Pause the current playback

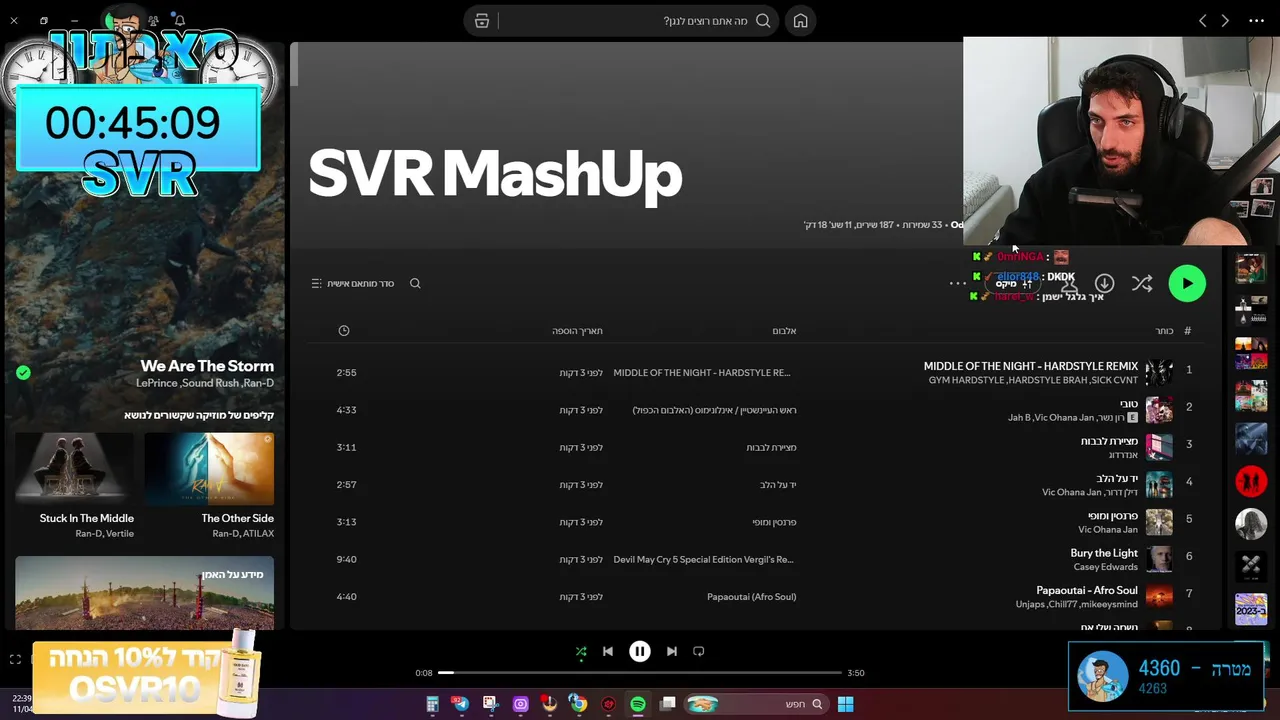[640, 651]
